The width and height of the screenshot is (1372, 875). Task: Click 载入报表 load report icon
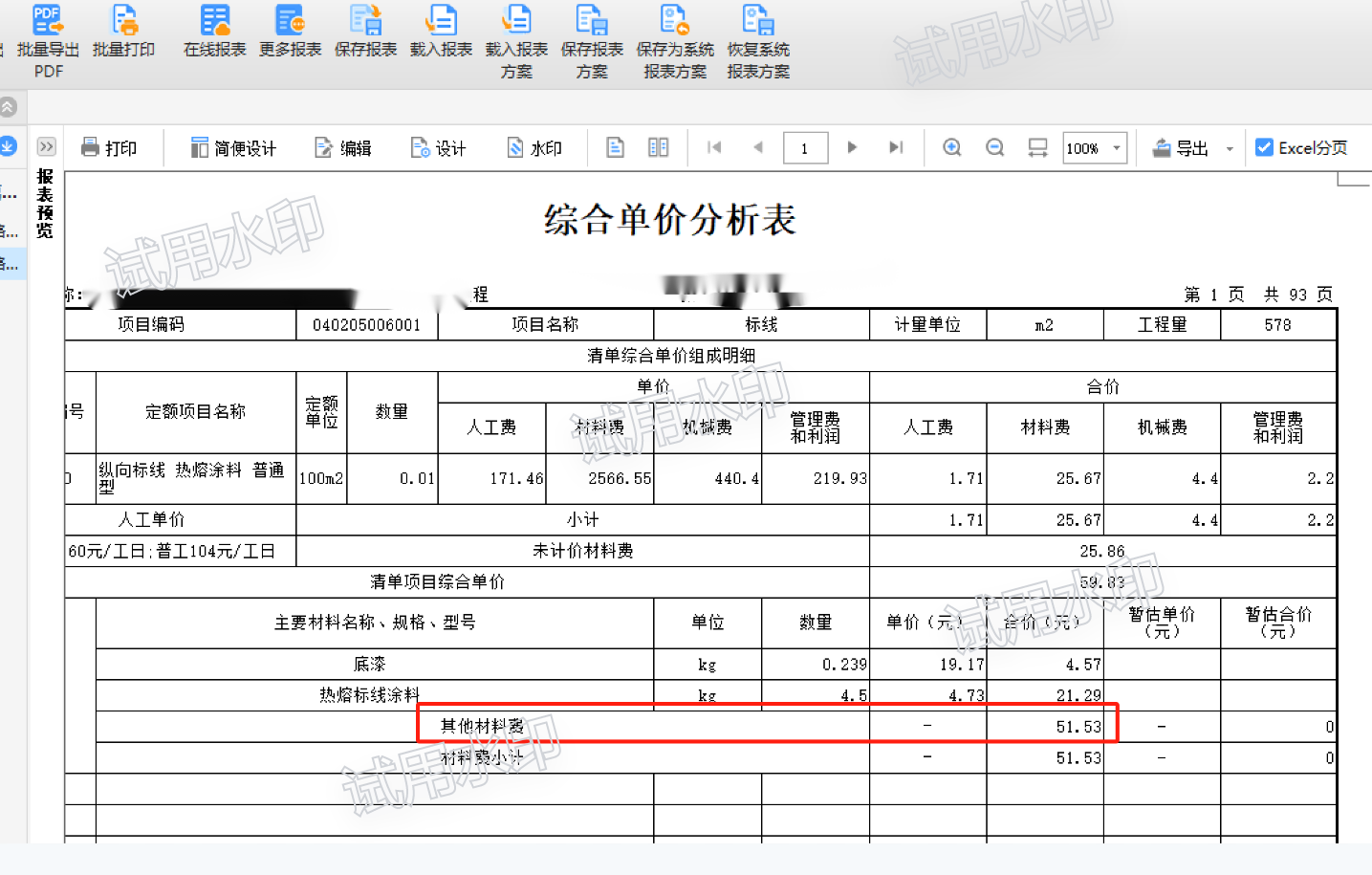(441, 20)
